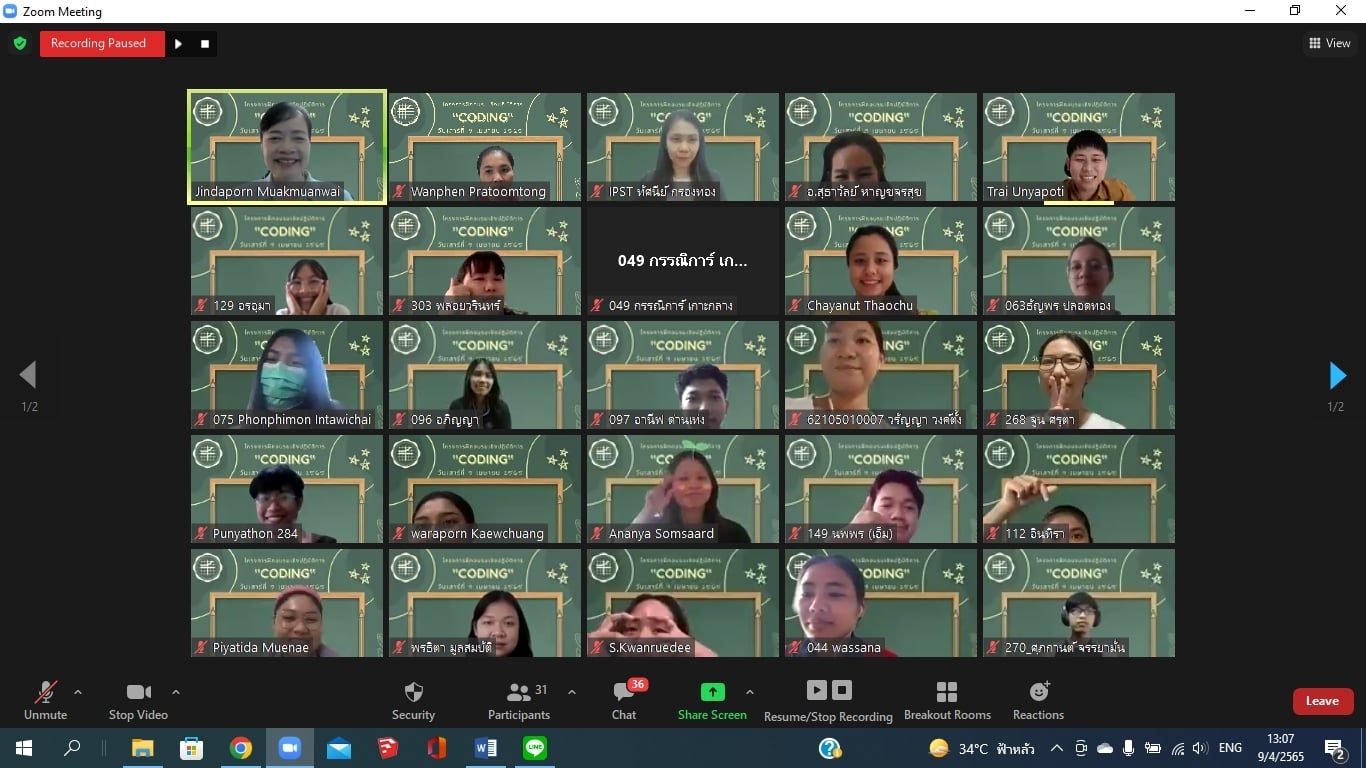The width and height of the screenshot is (1366, 768).
Task: Click stop square beside Recording Paused
Action: pos(205,43)
